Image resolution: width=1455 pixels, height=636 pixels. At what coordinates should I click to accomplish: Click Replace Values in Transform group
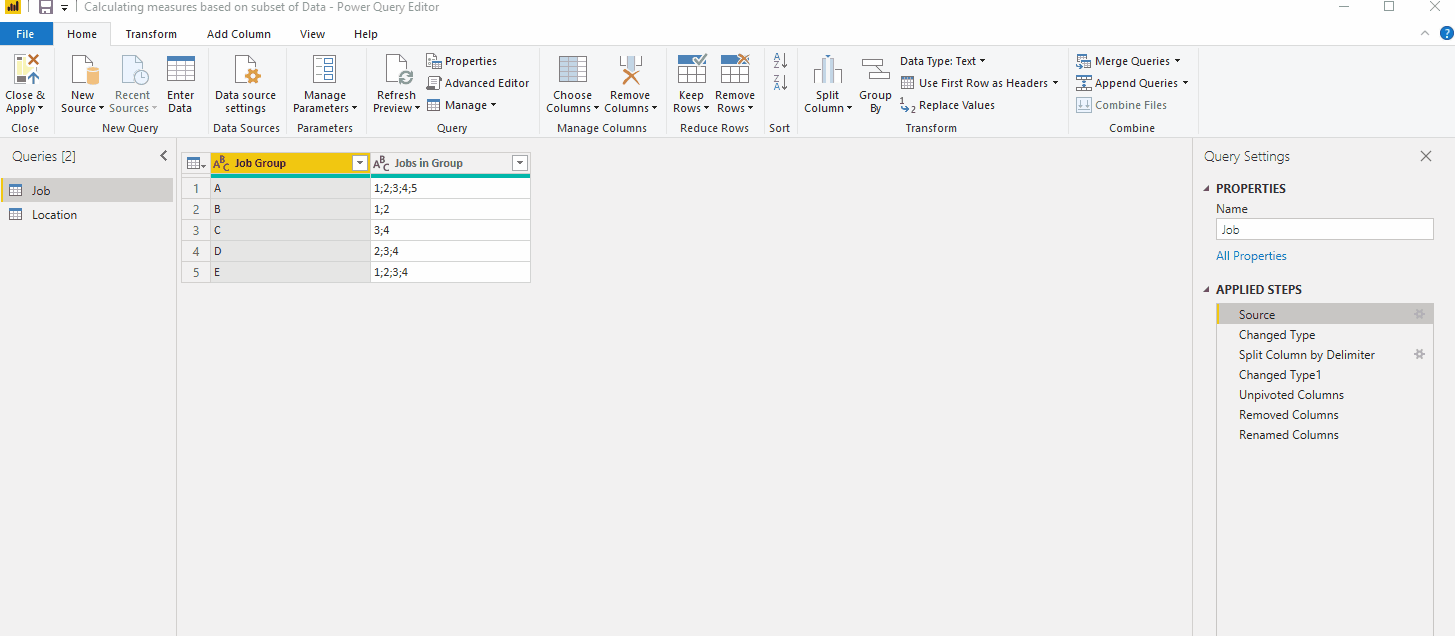[x=947, y=105]
